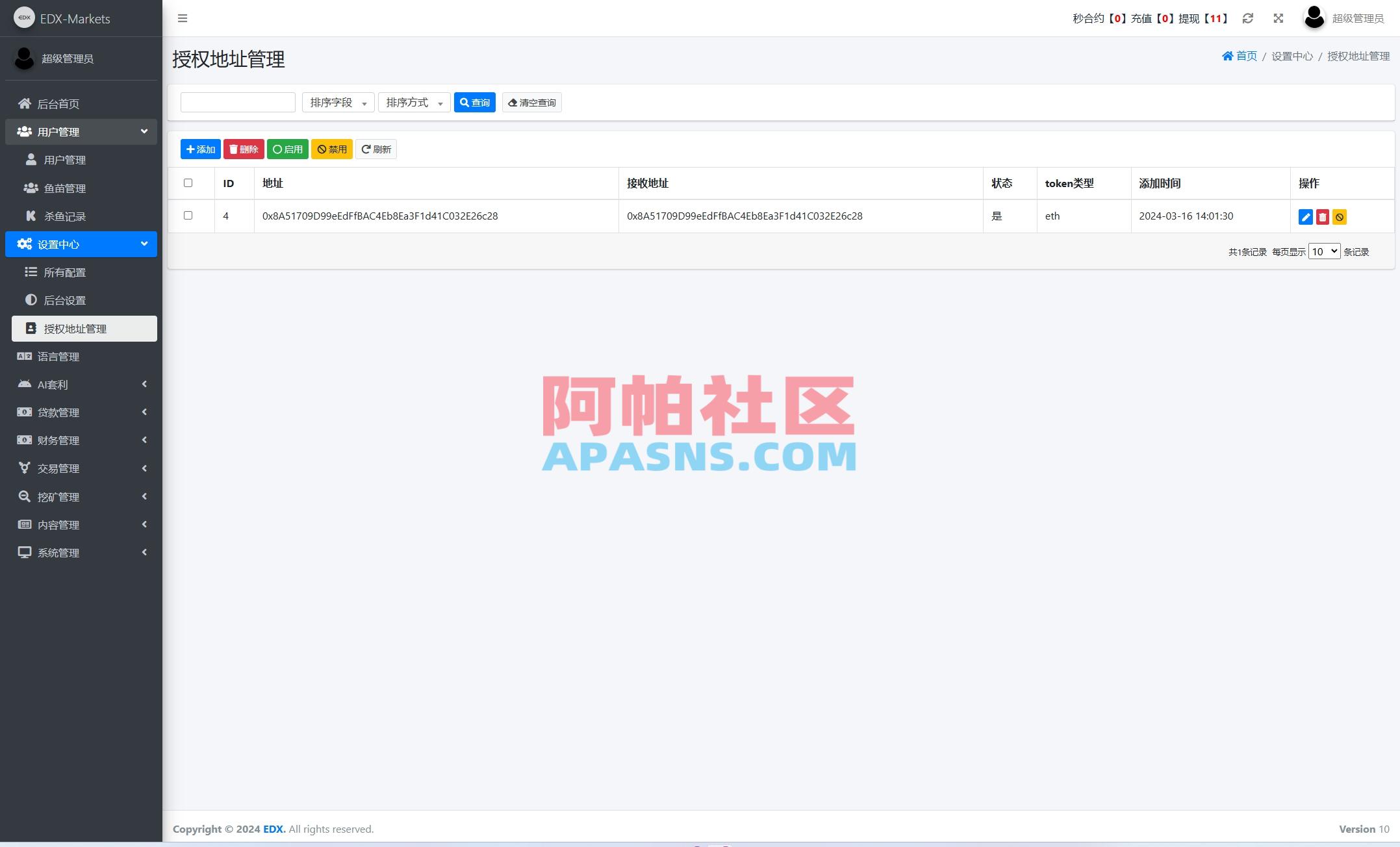Open 杀鱼记录 in the sidebar
Screen dimensions: 1400x847
click(x=64, y=216)
